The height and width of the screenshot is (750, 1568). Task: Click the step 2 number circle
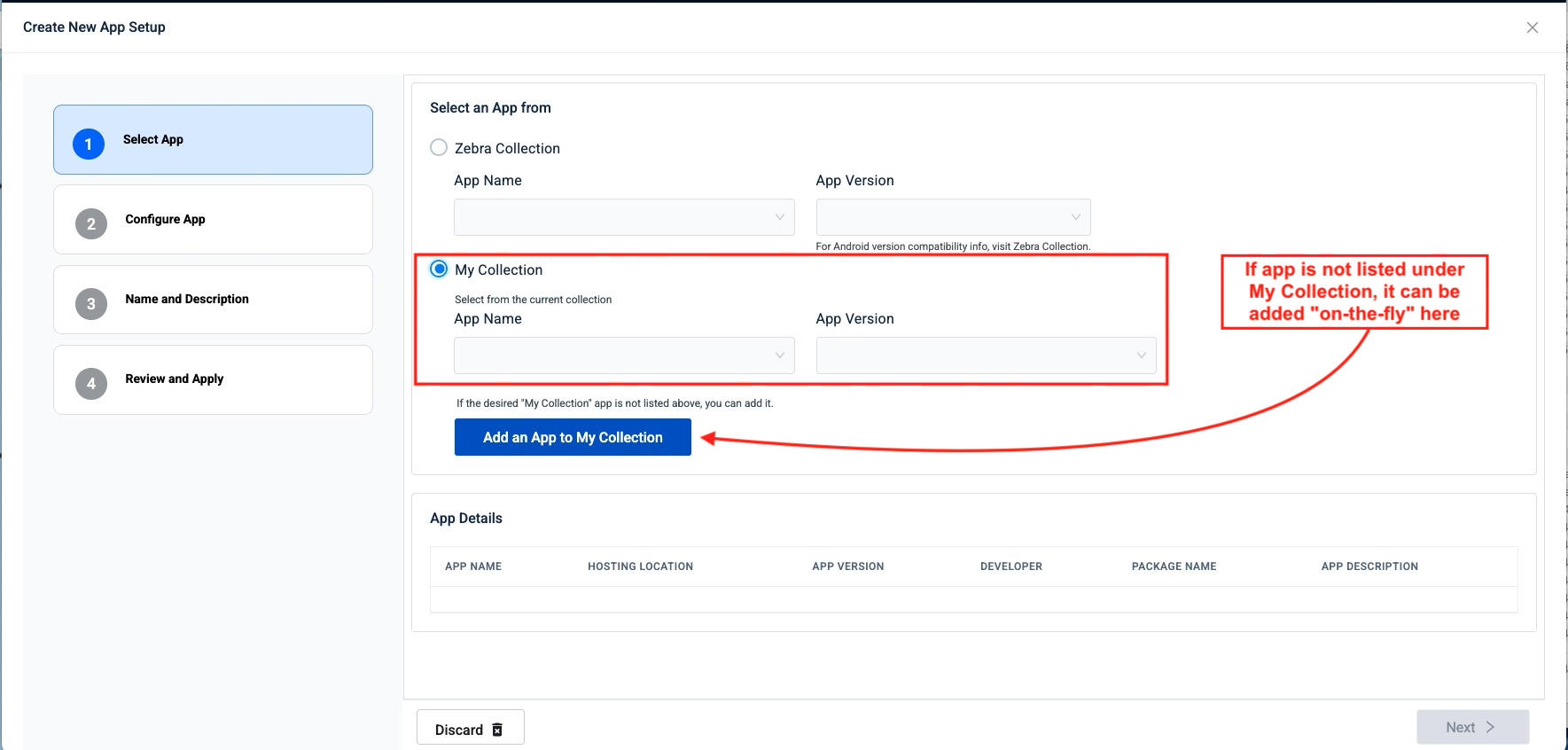pyautogui.click(x=91, y=223)
